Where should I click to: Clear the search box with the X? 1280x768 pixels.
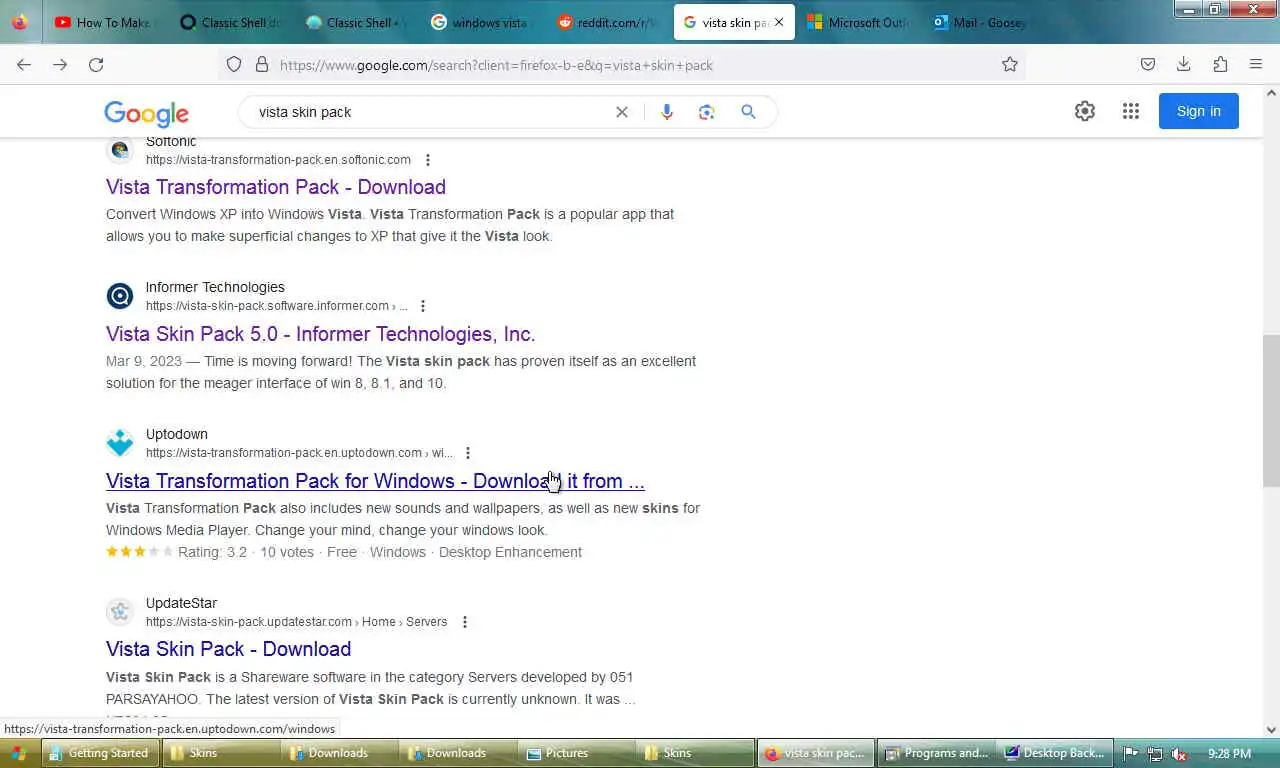point(622,112)
